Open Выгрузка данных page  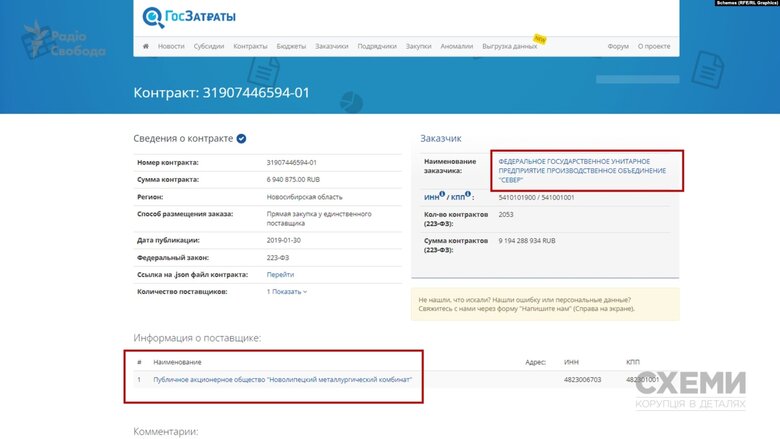coord(509,46)
